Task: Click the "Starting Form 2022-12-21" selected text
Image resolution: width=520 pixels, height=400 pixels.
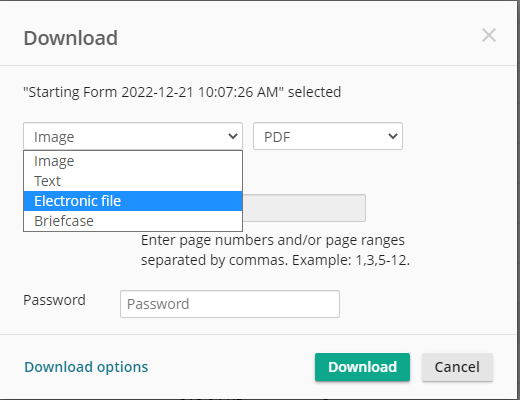Action: point(182,92)
